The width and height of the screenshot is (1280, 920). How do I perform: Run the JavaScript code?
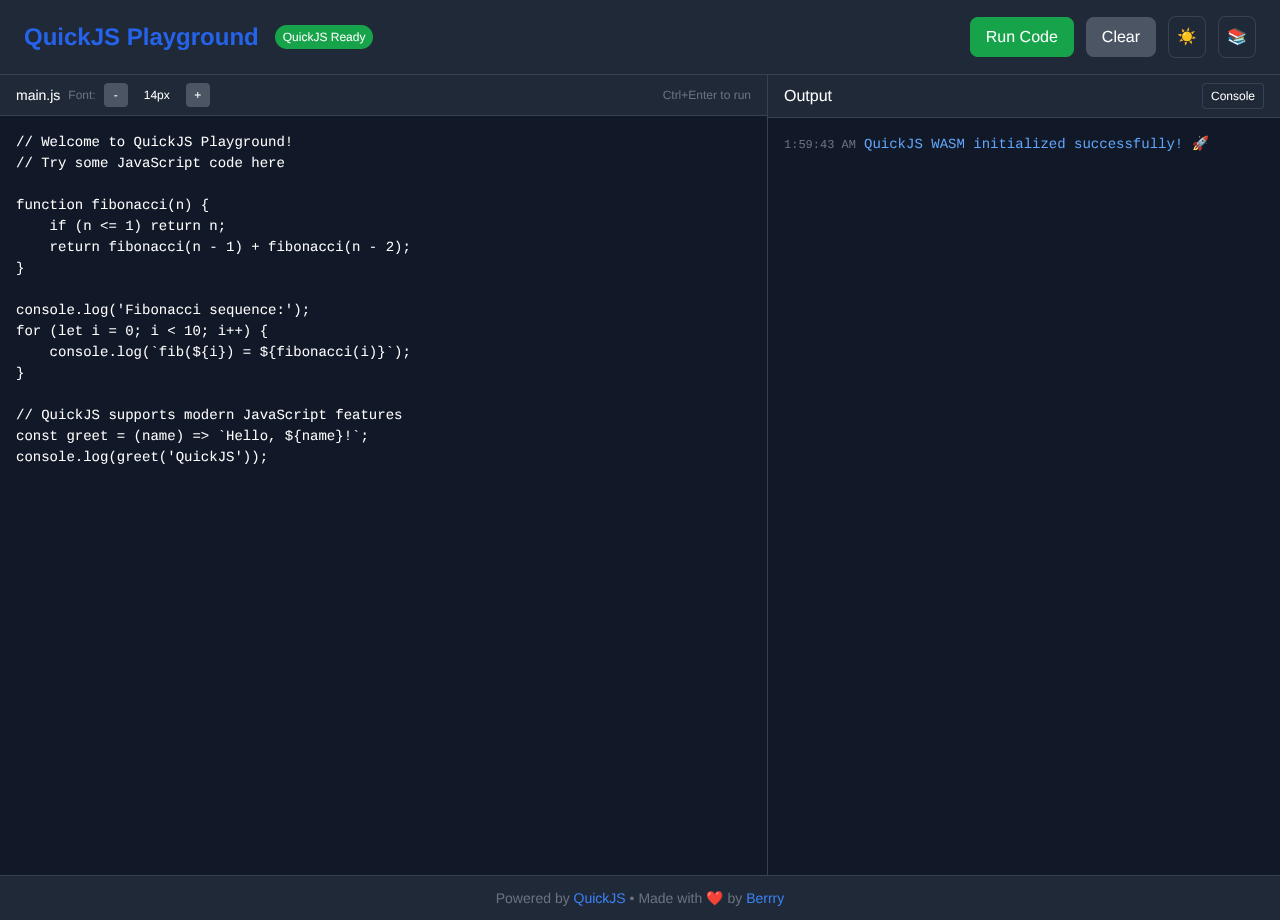1021,36
